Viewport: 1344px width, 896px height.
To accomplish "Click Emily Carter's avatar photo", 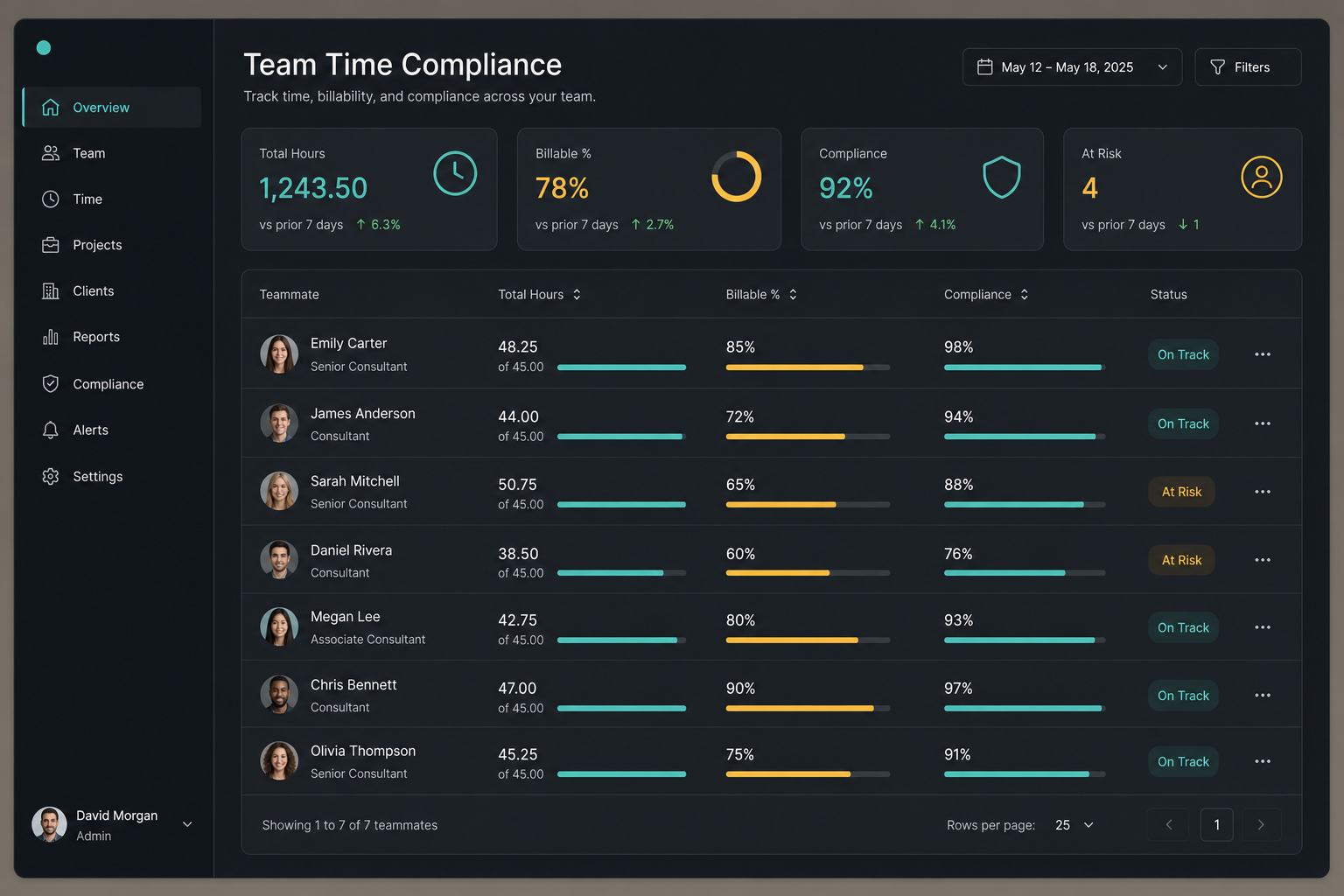I will 279,354.
